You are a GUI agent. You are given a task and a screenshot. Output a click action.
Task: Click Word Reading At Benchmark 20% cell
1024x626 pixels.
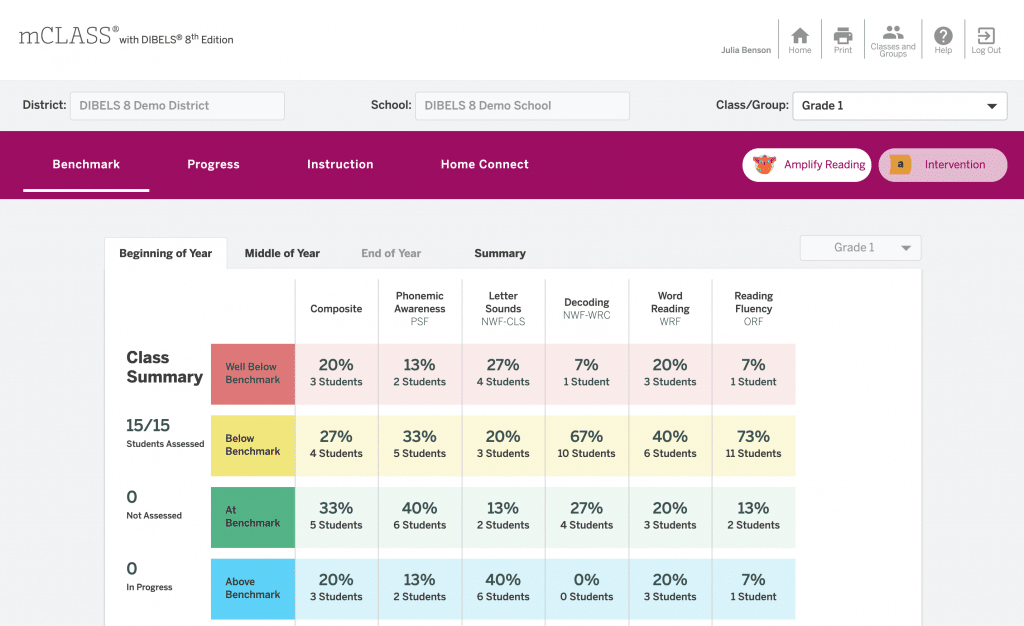(670, 518)
